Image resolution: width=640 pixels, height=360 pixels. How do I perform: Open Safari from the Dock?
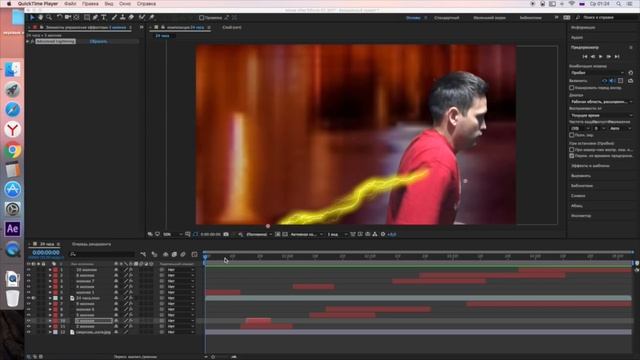point(12,110)
